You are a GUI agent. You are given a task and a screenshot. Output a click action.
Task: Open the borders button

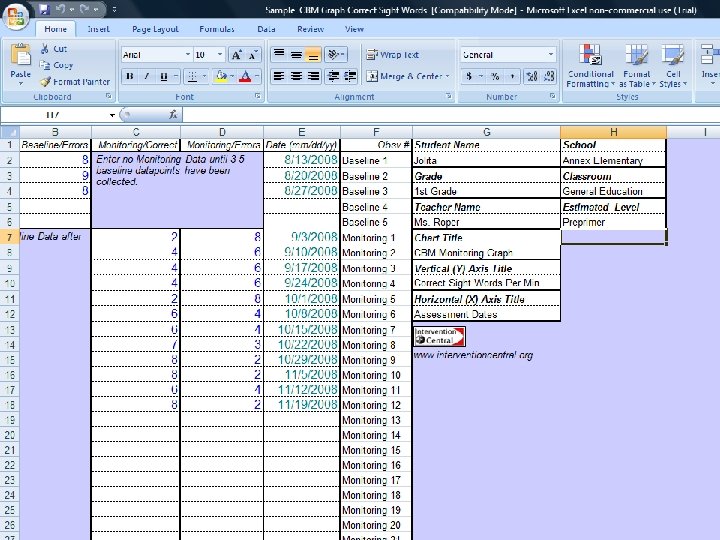click(192, 77)
